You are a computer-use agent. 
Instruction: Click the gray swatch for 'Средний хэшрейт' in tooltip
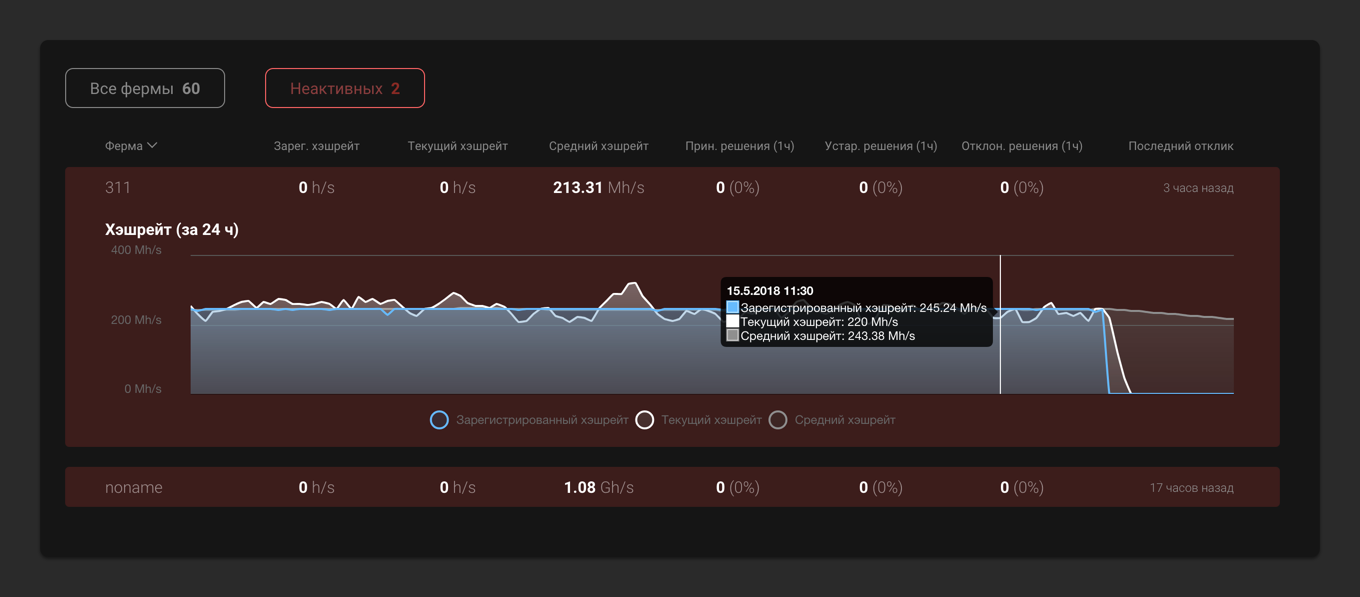point(733,336)
